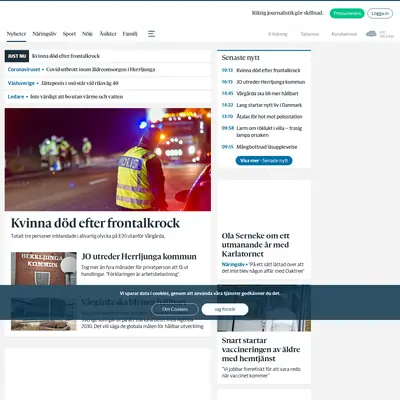400x400 pixels.
Task: Click the Vårgårda article thumbnail behind the banner
Action: (x=44, y=314)
